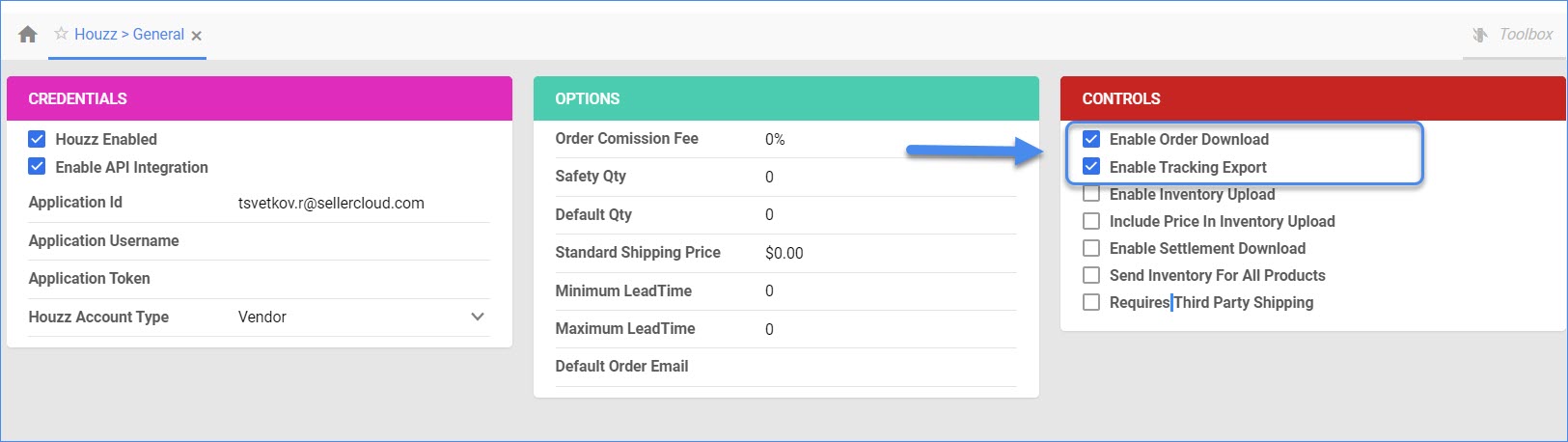Click the Application Token field
1568x442 pixels.
364,278
